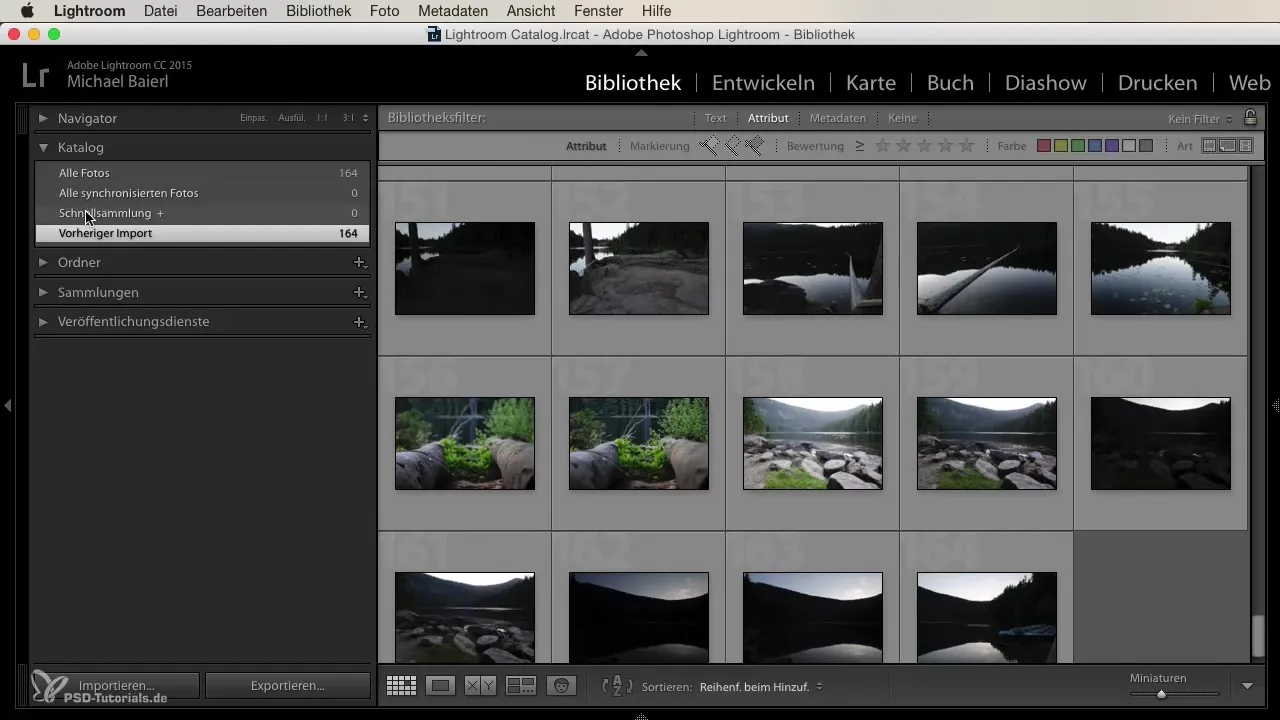Select the Keine filter tab
Screen dimensions: 1280x720
(902, 118)
